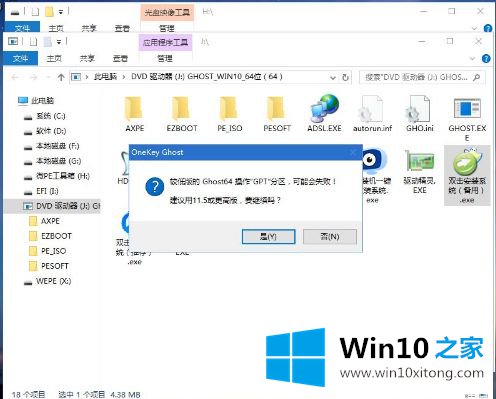Select 软件 (D:) drive in tree

pyautogui.click(x=45, y=131)
